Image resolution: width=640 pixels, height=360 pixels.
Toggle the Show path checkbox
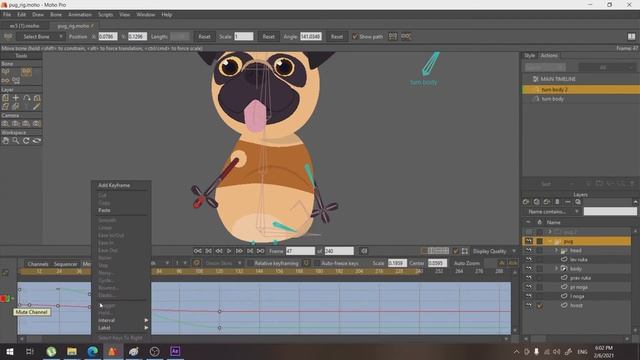click(355, 36)
